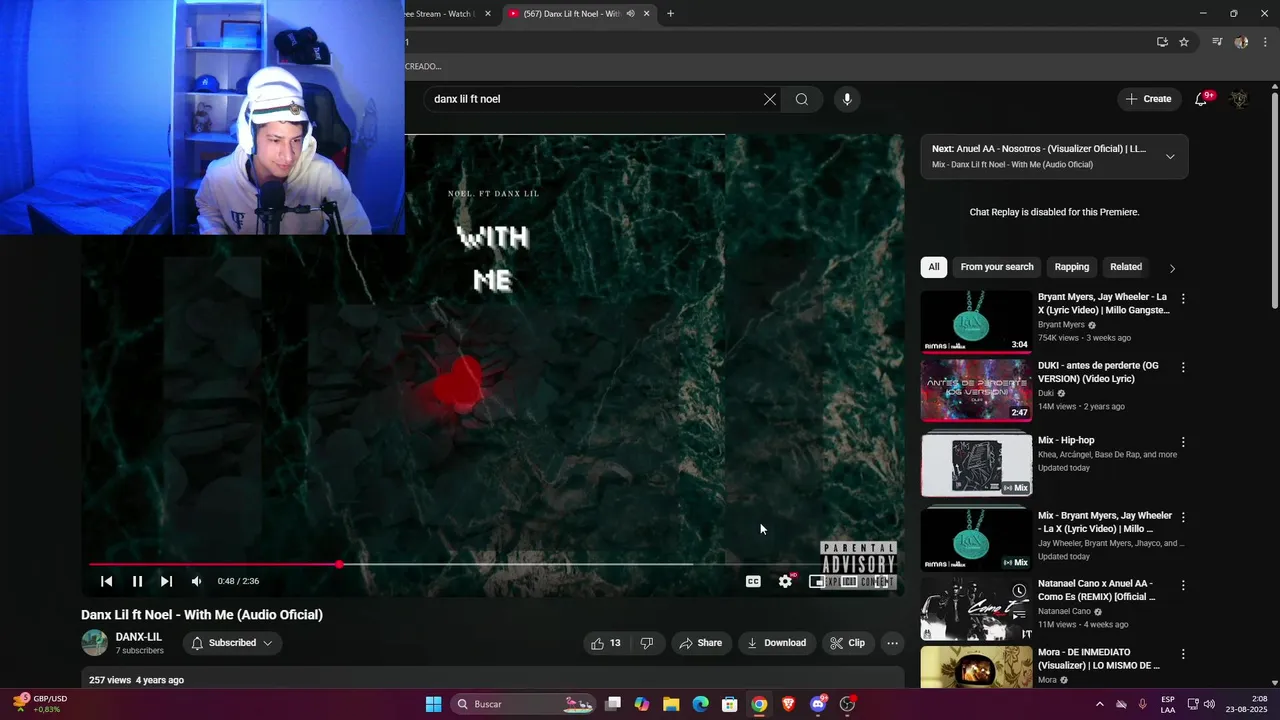Select the From your search chip
Screen dimensions: 1280x720
997,267
